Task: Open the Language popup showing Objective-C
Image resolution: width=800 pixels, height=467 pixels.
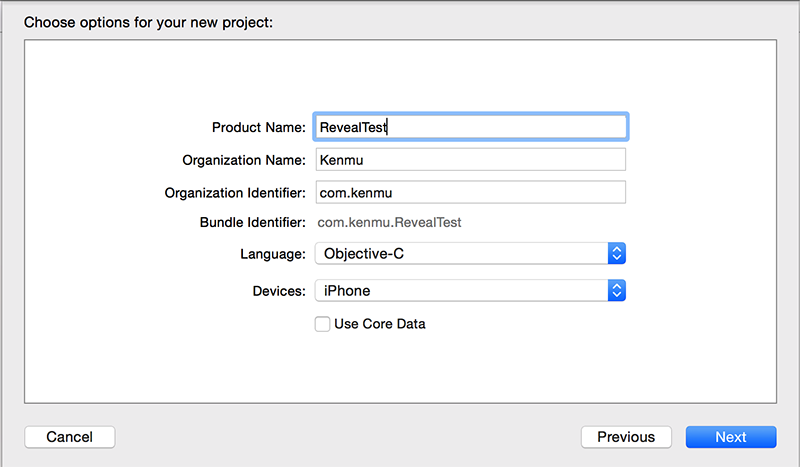Action: (470, 254)
